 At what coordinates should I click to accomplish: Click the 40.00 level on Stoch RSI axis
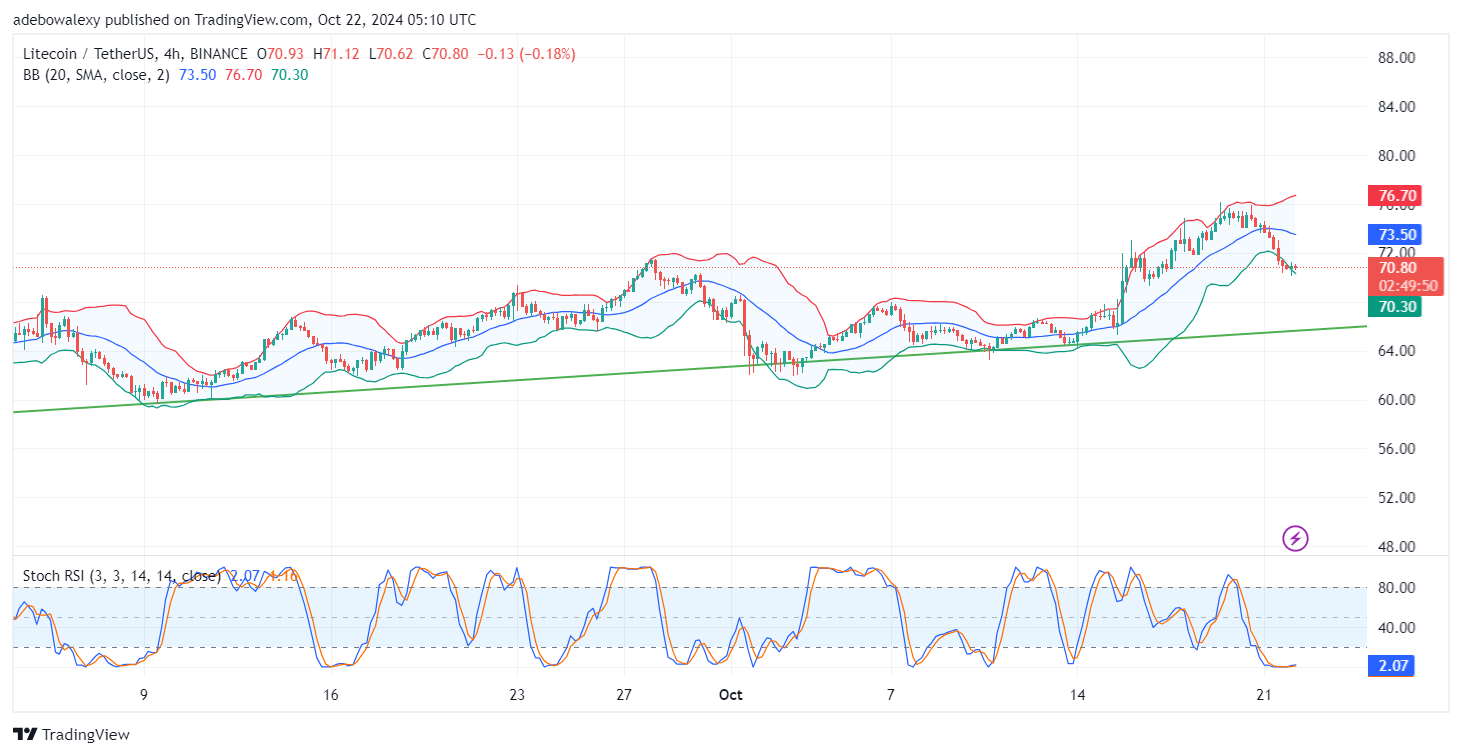click(1395, 628)
